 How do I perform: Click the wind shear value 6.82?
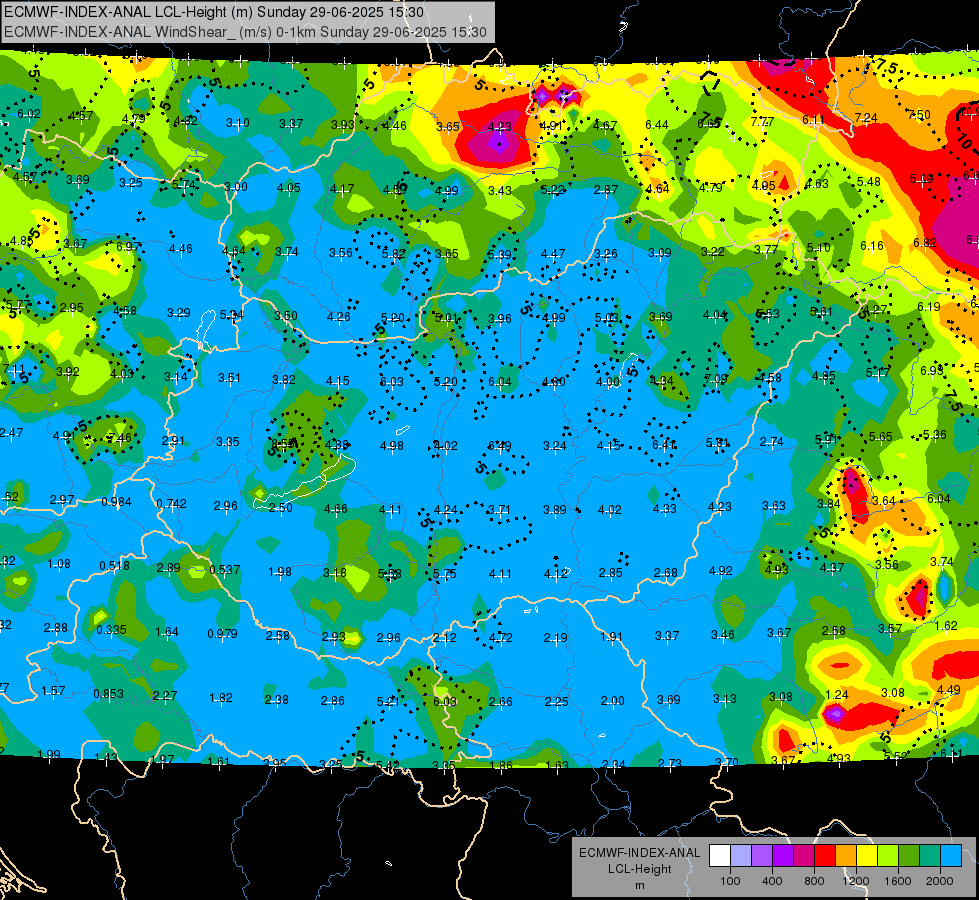pyautogui.click(x=925, y=242)
